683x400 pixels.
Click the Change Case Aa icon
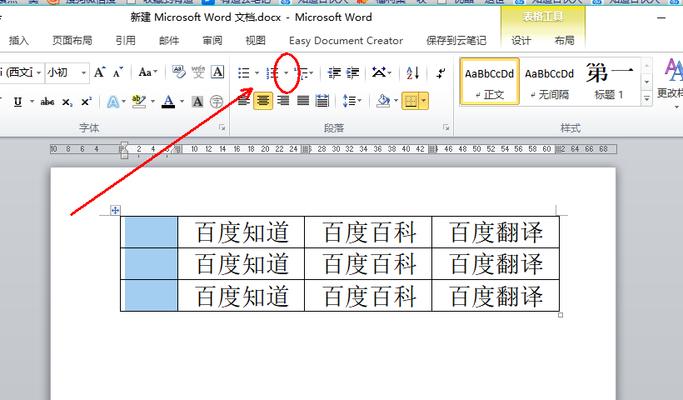[x=148, y=72]
